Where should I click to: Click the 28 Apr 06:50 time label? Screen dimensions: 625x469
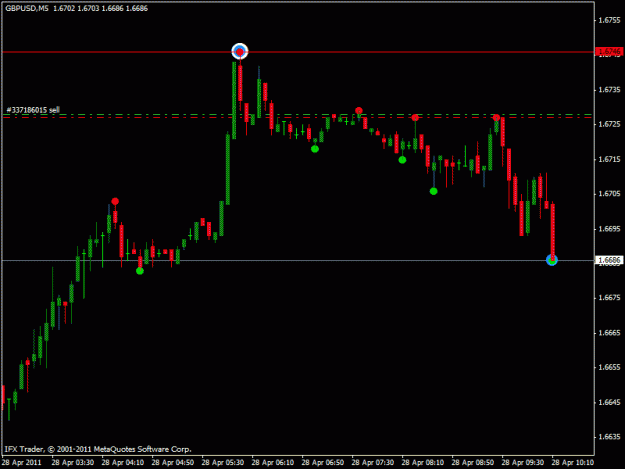[323, 463]
